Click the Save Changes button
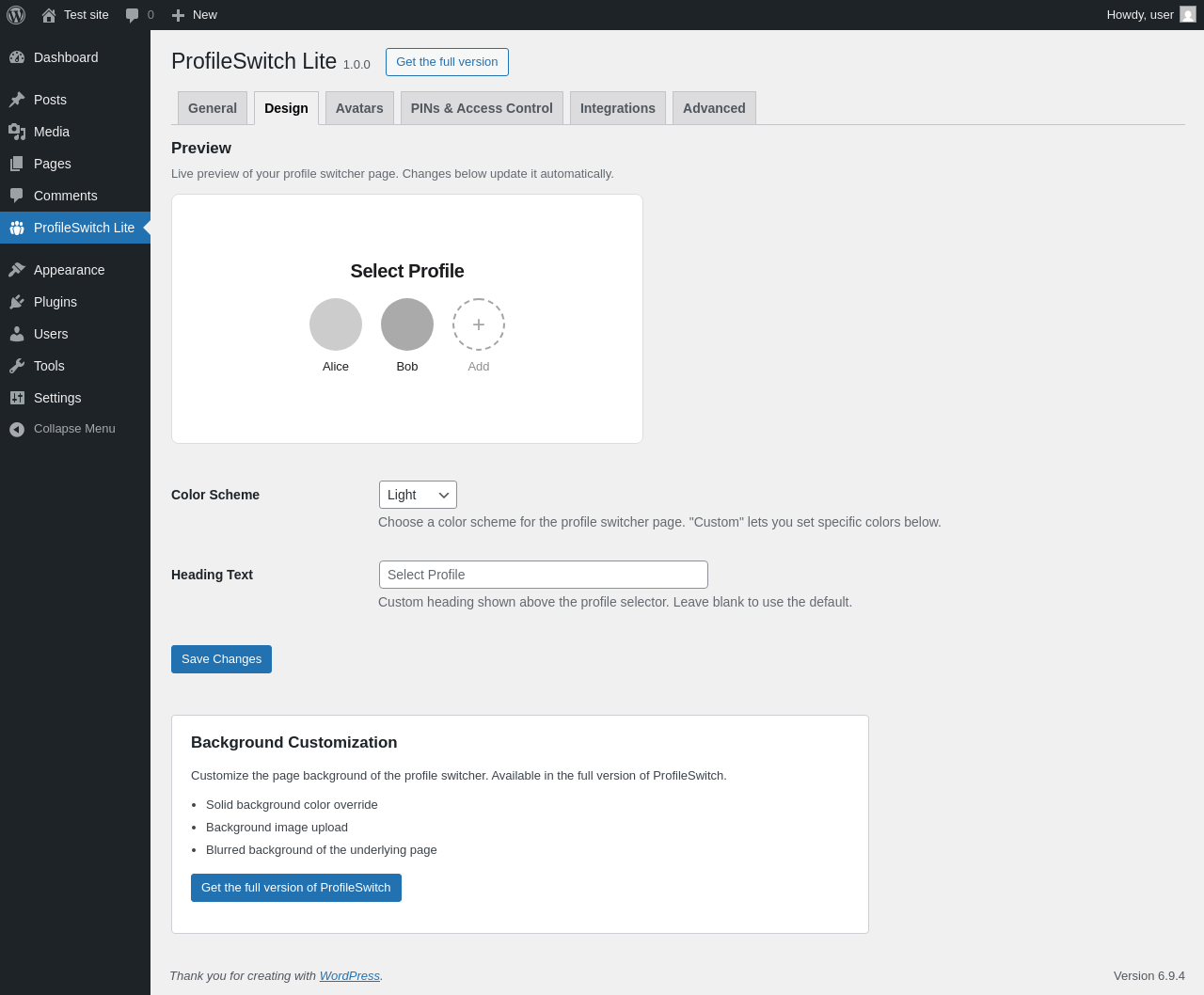The height and width of the screenshot is (995, 1204). (x=221, y=659)
